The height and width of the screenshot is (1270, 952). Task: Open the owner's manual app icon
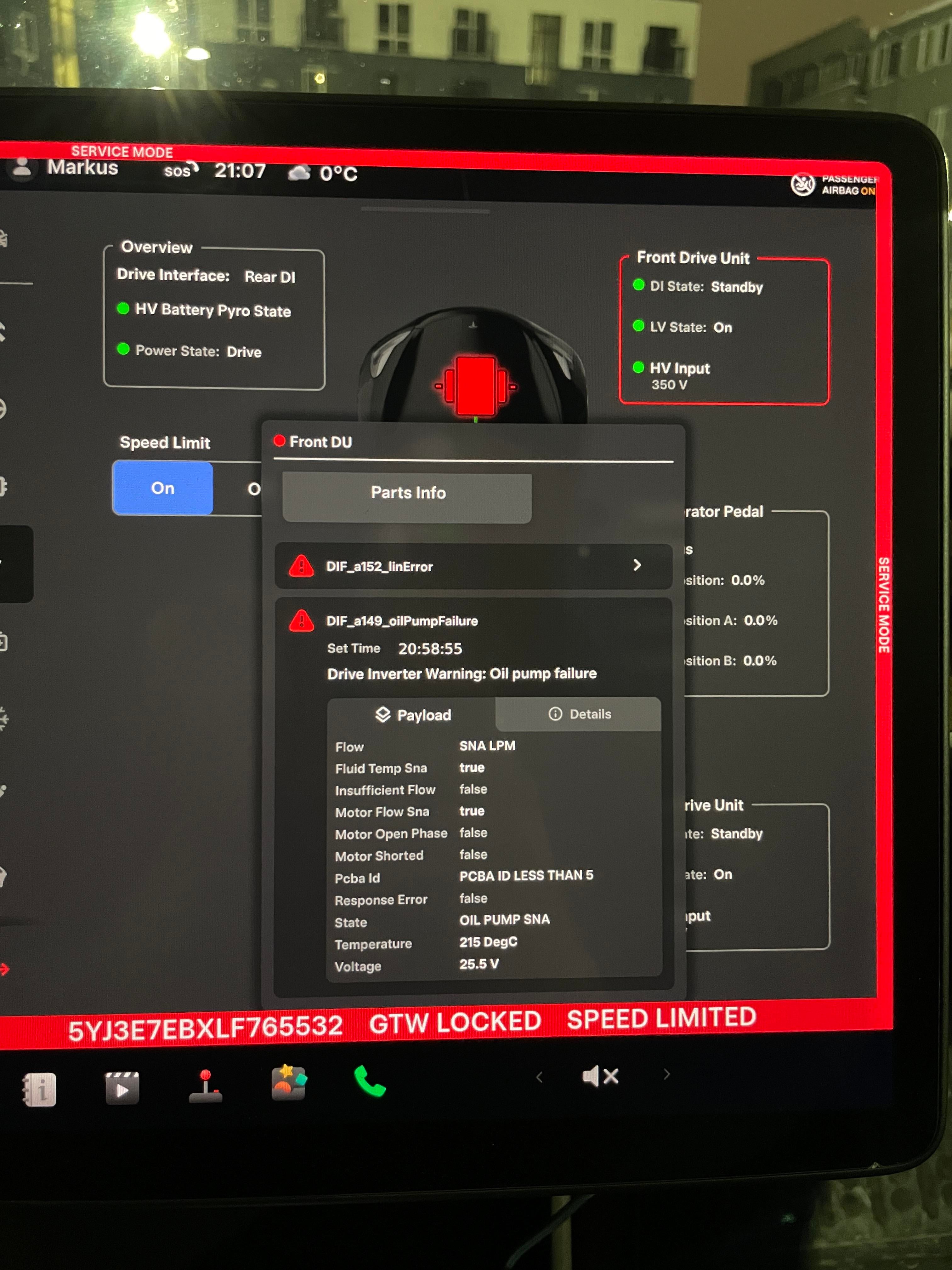(x=40, y=1089)
